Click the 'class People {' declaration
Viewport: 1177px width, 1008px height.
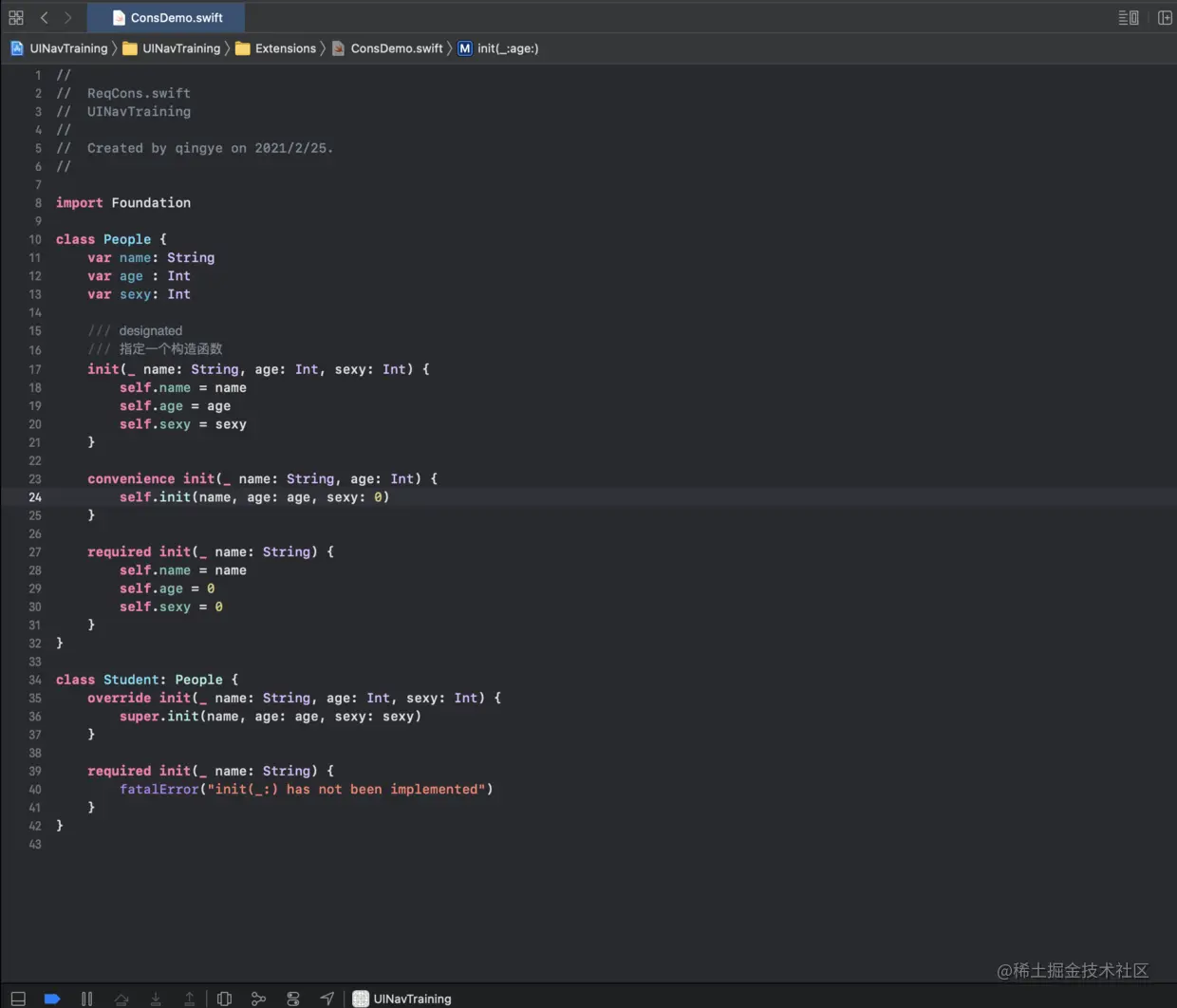coord(111,239)
